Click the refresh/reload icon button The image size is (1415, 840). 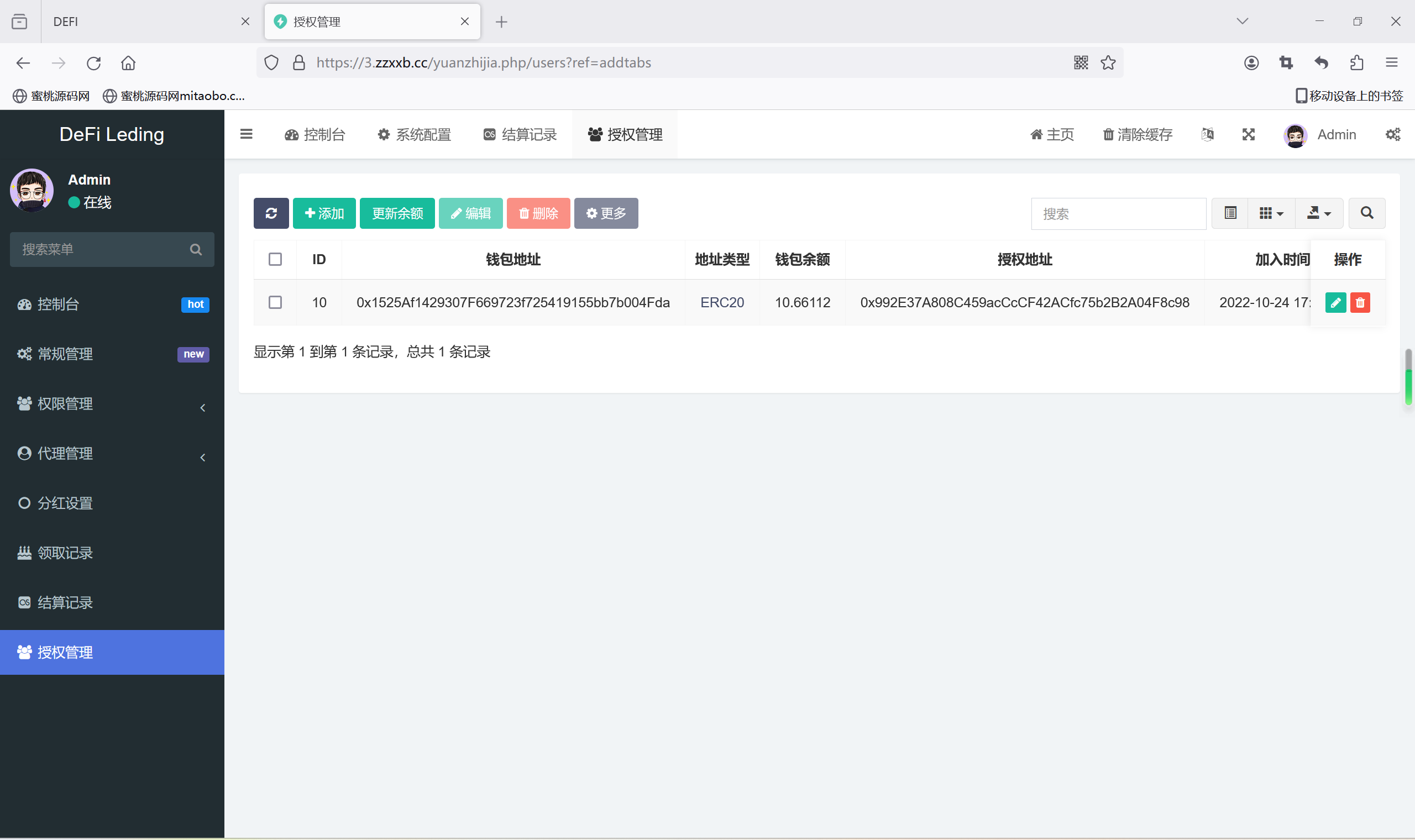coord(271,213)
